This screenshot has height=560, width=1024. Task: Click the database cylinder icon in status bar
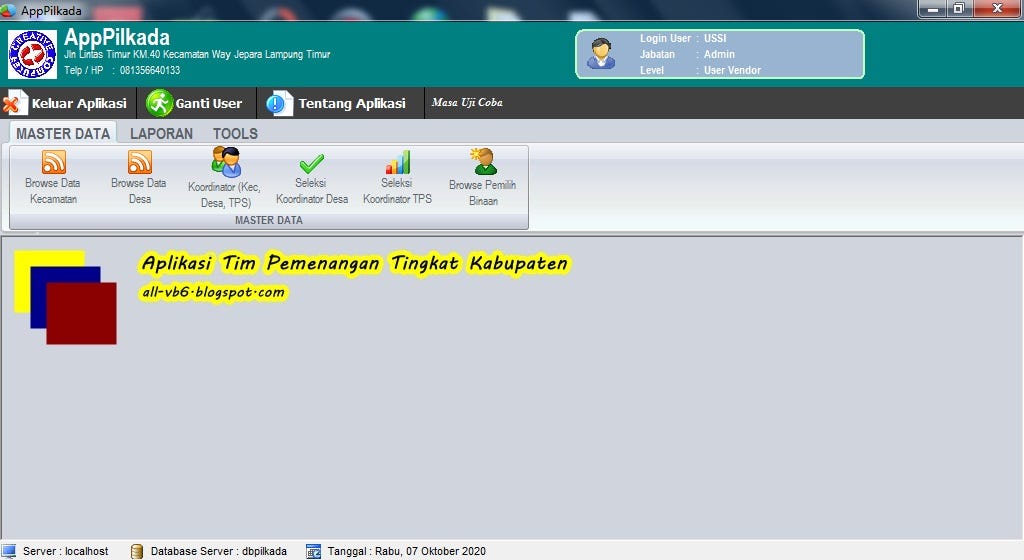136,552
